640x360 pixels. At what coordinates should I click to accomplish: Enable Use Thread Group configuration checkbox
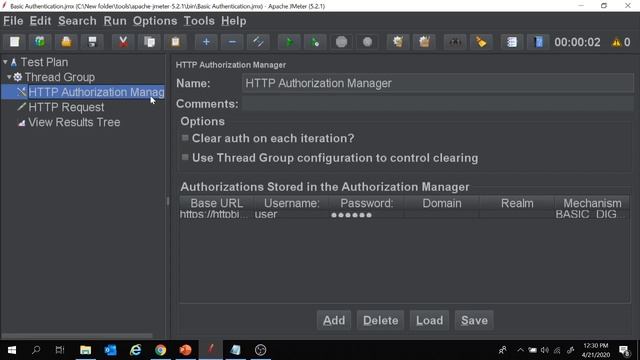point(185,157)
